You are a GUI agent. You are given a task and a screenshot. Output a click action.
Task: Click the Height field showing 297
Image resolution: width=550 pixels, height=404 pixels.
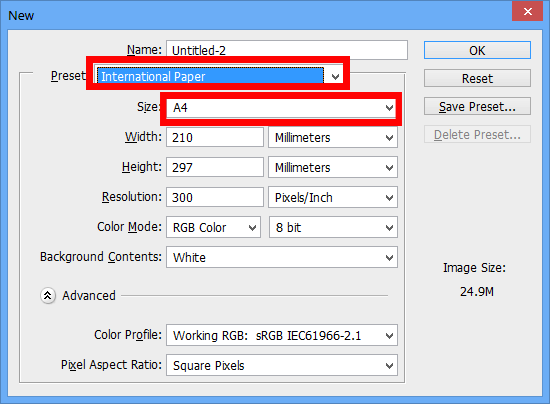coord(215,167)
